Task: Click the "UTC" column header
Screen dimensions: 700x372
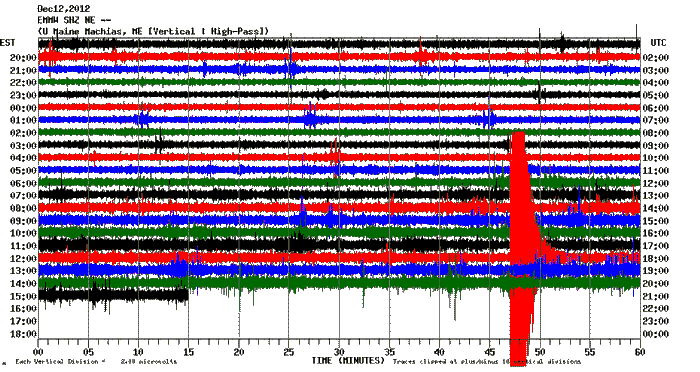Action: point(658,43)
